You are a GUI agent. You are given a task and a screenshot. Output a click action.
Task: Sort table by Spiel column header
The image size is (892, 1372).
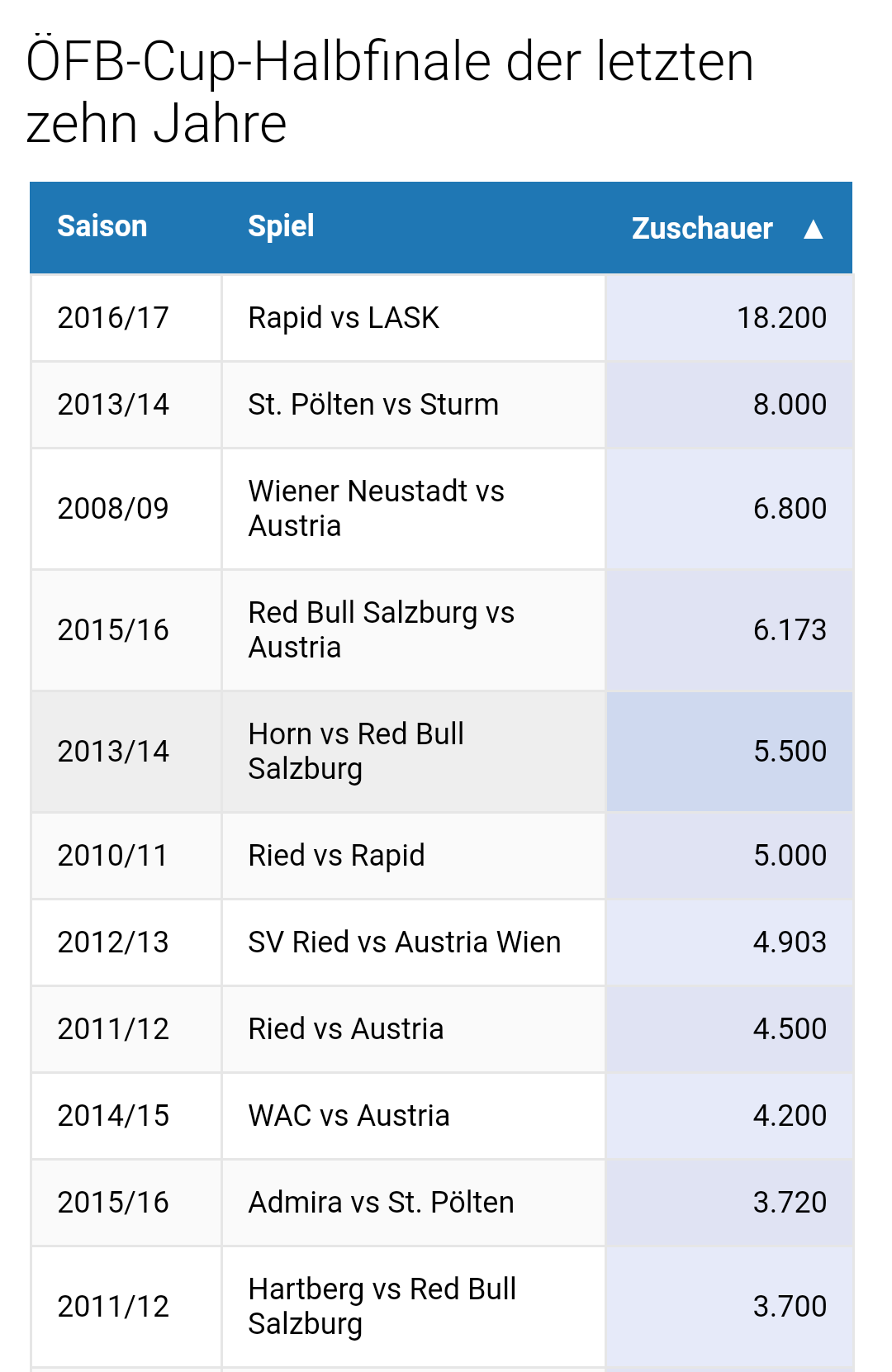click(281, 226)
